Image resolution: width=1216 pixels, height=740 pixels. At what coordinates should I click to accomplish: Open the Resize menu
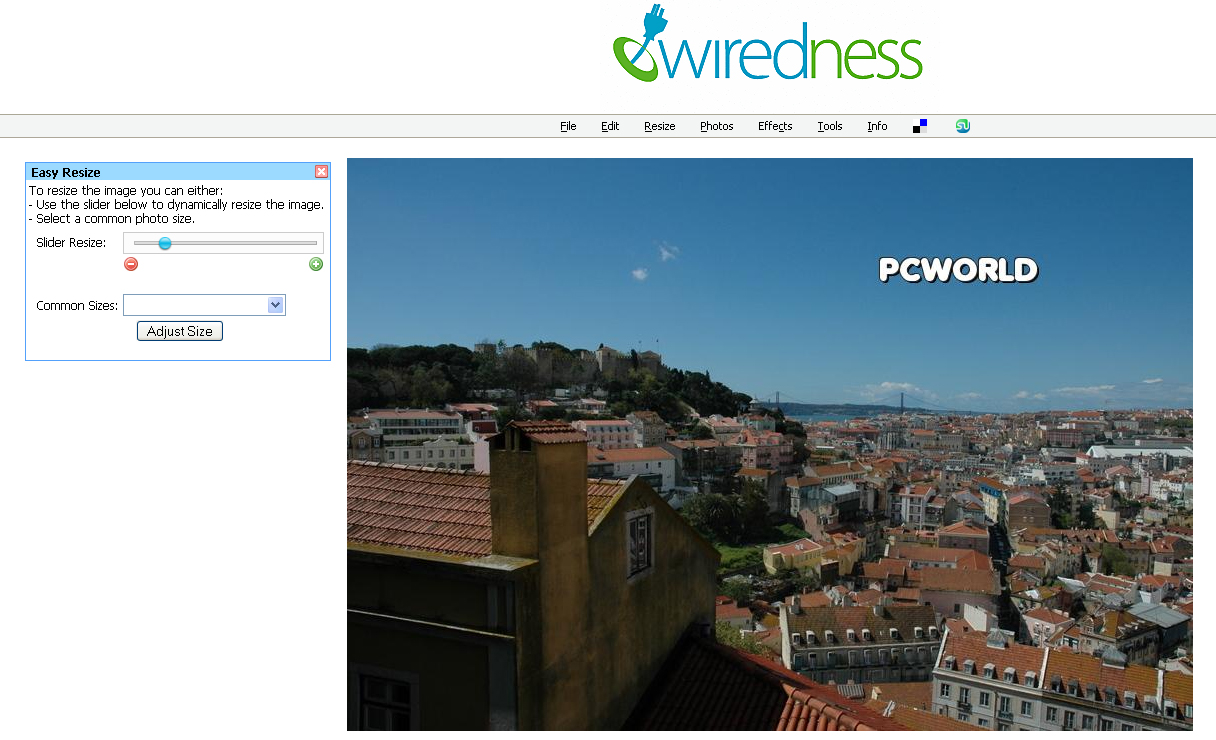pyautogui.click(x=660, y=126)
